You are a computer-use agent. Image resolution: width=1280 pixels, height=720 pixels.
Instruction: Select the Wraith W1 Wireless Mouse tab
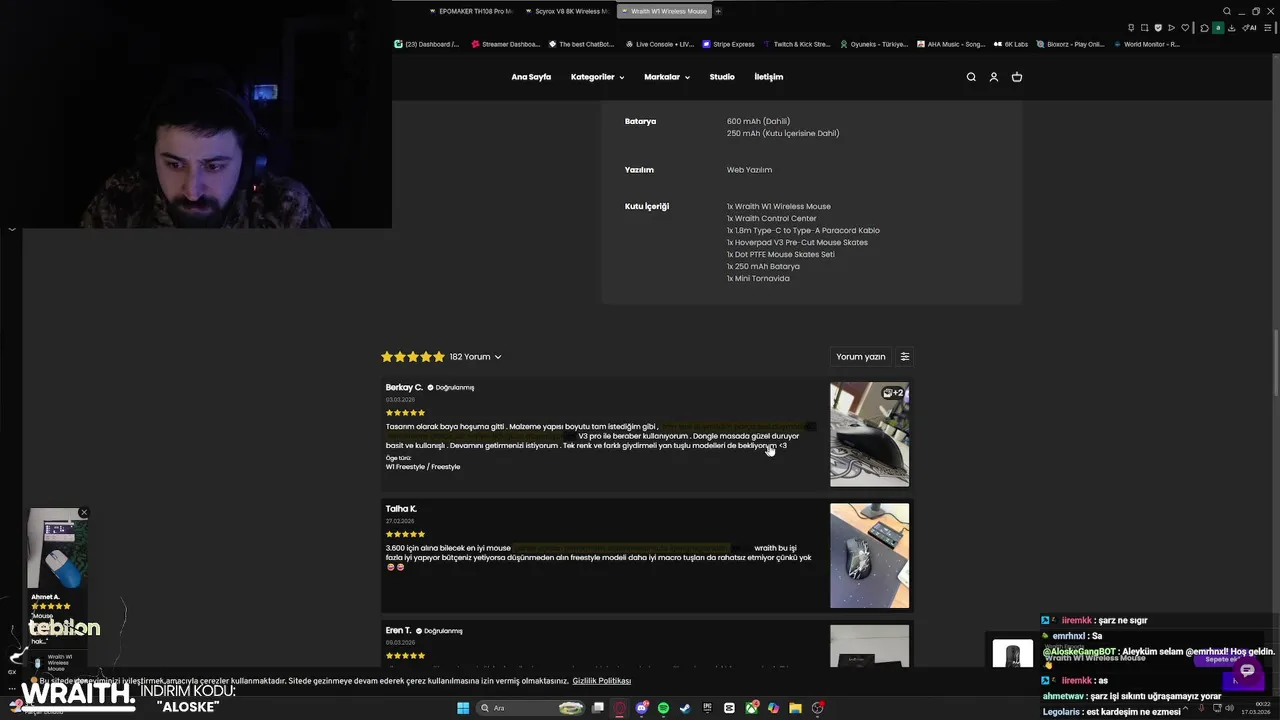664,11
